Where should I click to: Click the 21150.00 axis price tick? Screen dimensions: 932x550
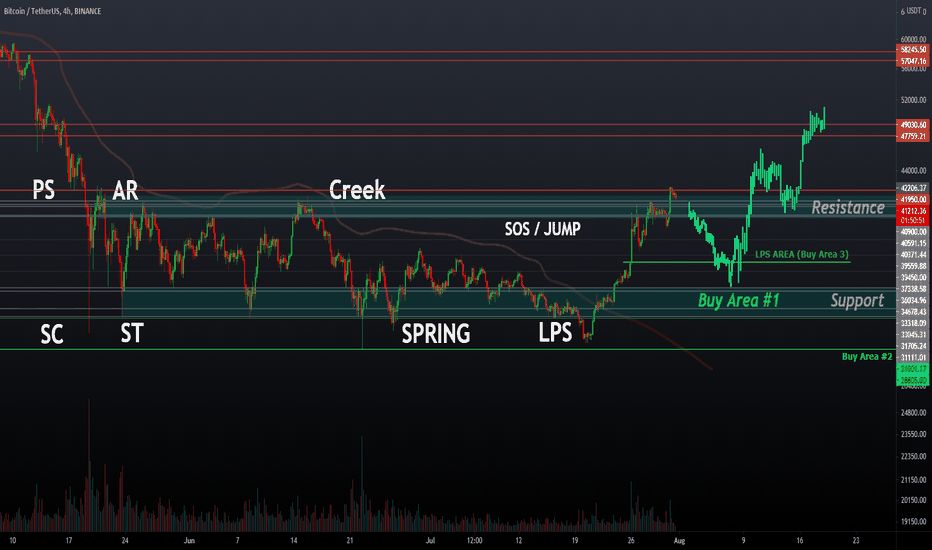coord(914,479)
